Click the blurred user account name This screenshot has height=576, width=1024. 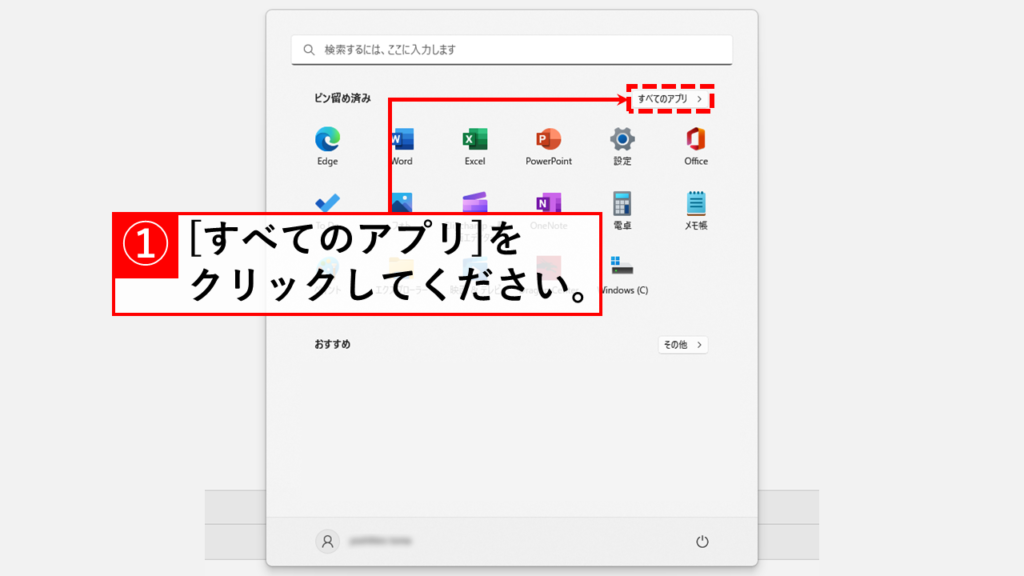coord(381,541)
